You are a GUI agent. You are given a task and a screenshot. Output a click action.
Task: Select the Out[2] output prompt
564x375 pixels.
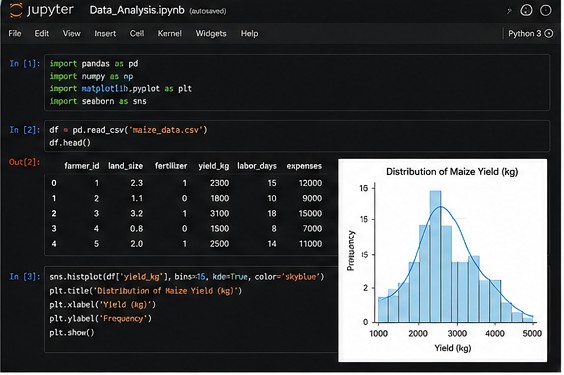24,162
